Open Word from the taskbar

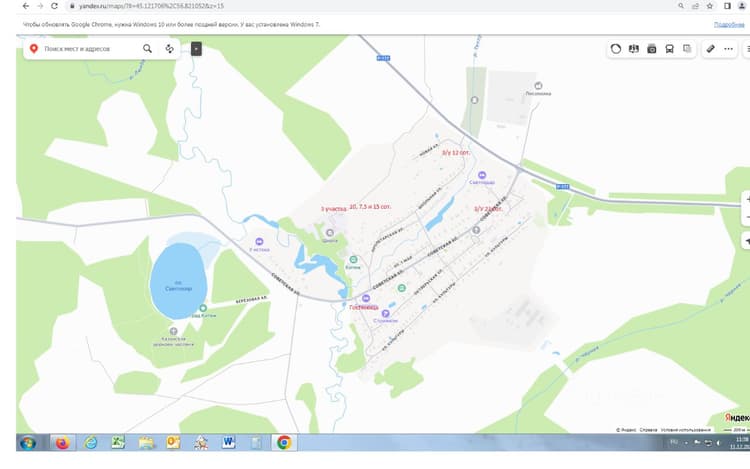pos(229,443)
